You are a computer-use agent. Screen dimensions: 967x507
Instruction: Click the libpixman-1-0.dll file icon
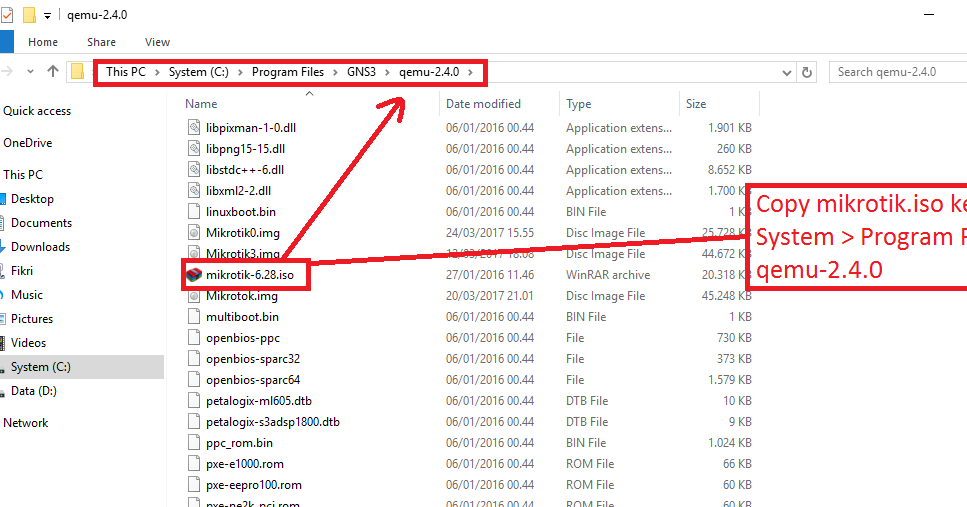[194, 128]
